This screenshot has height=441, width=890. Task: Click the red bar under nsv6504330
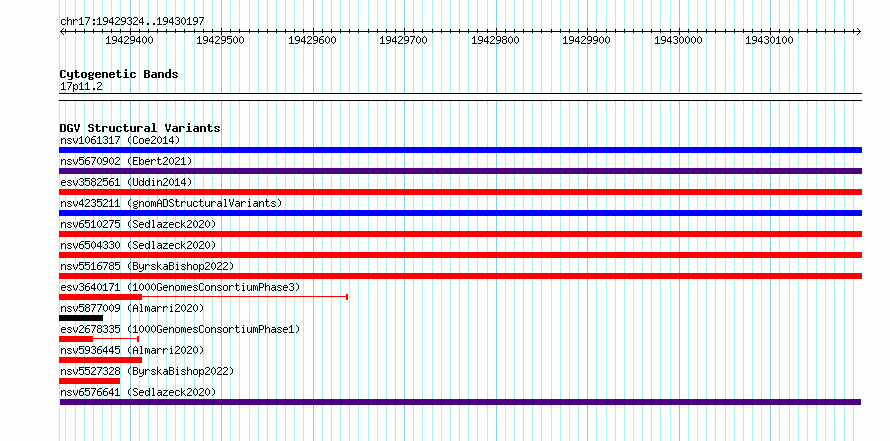[460, 255]
